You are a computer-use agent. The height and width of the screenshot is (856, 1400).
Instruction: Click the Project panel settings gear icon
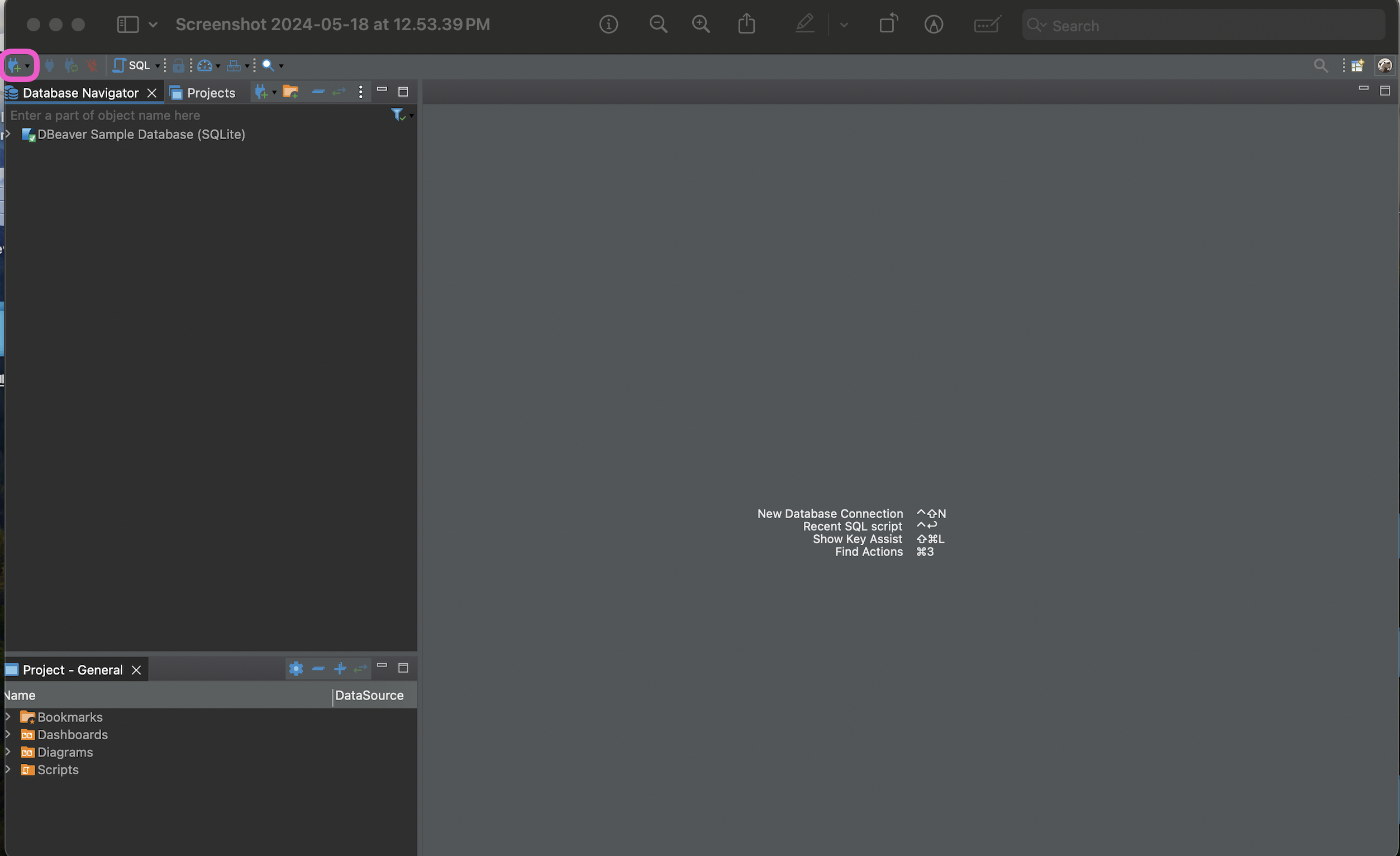pyautogui.click(x=296, y=669)
